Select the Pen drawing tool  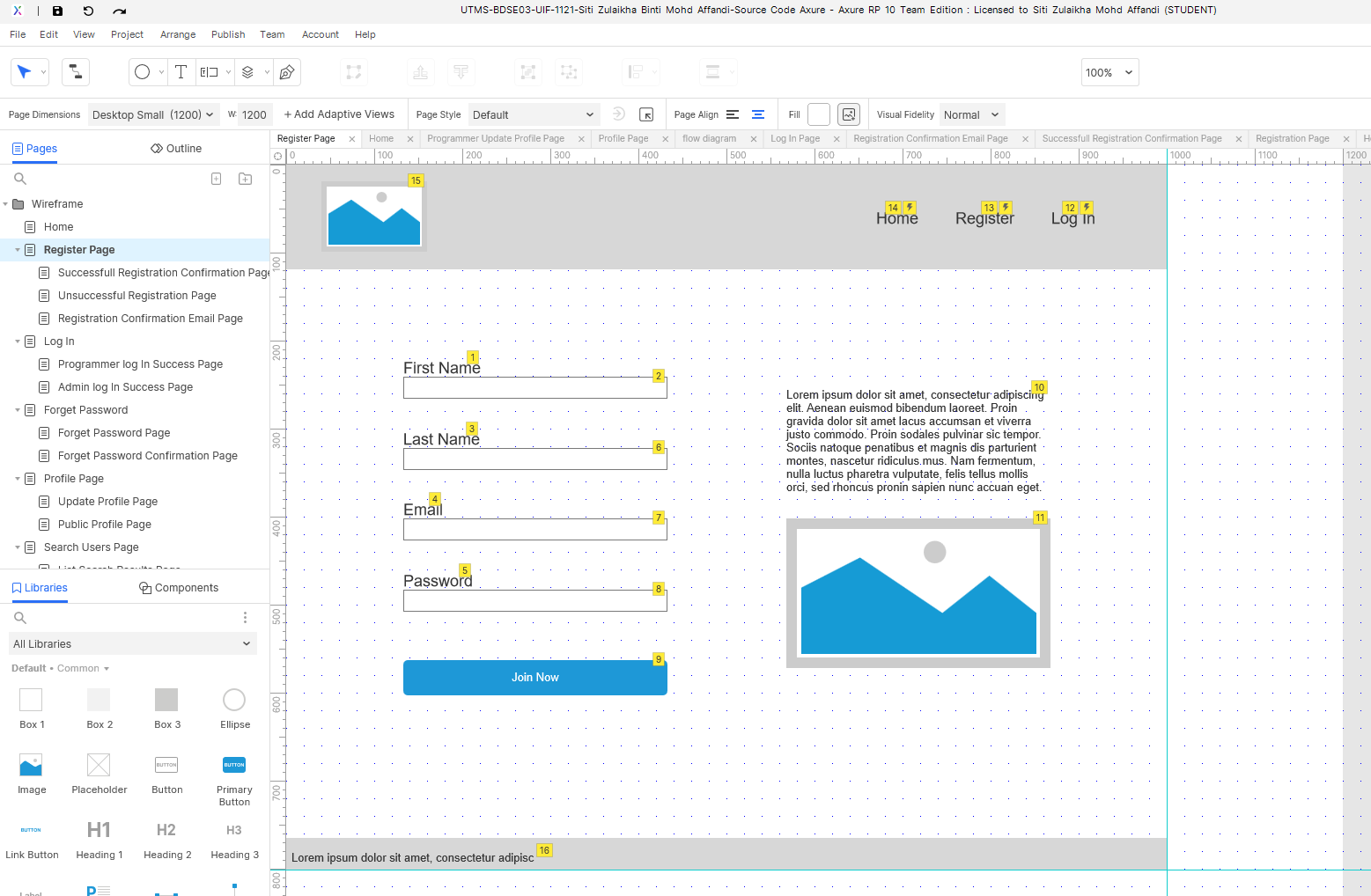click(287, 72)
